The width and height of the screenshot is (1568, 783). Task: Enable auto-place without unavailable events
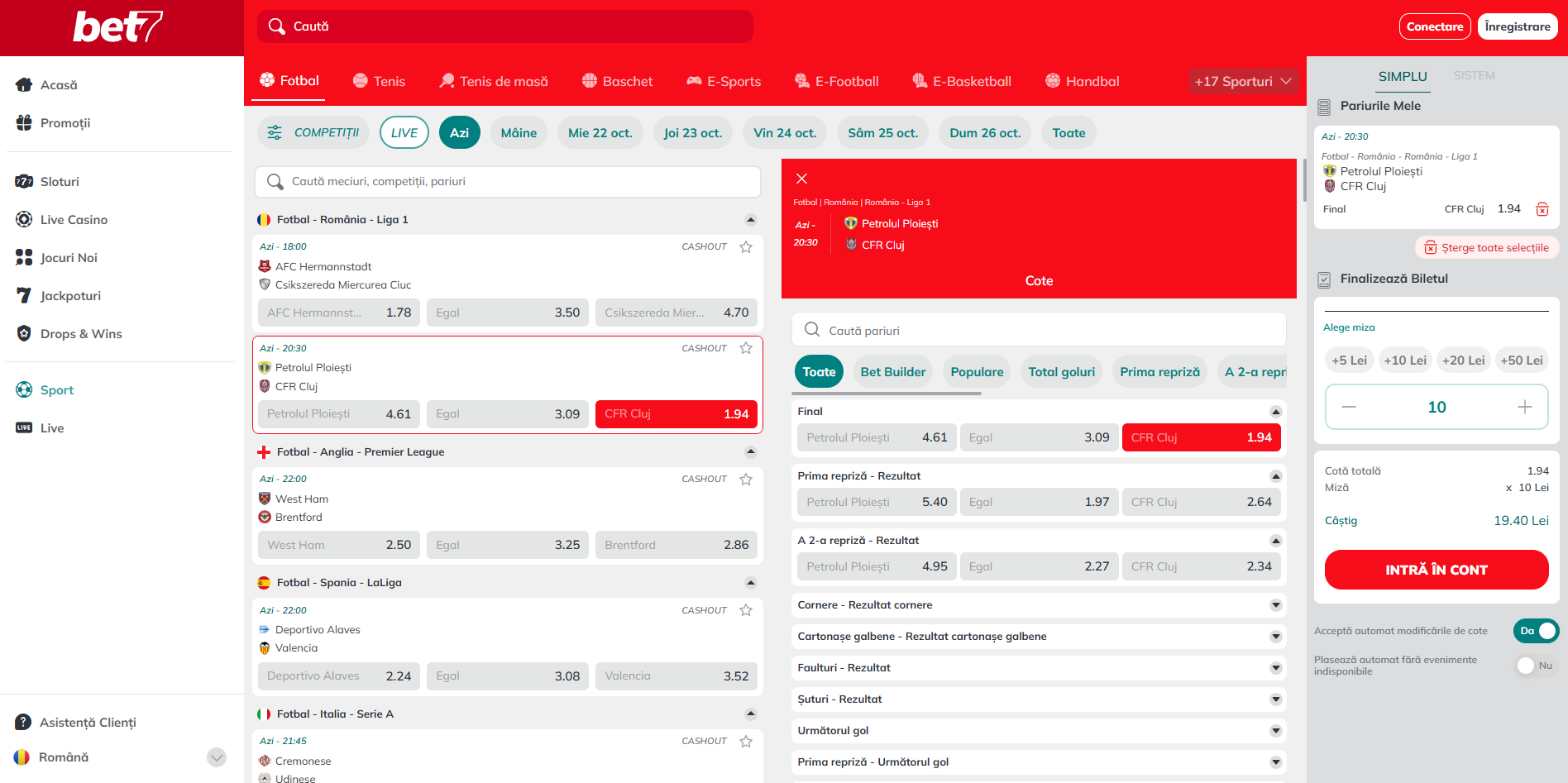click(x=1536, y=666)
